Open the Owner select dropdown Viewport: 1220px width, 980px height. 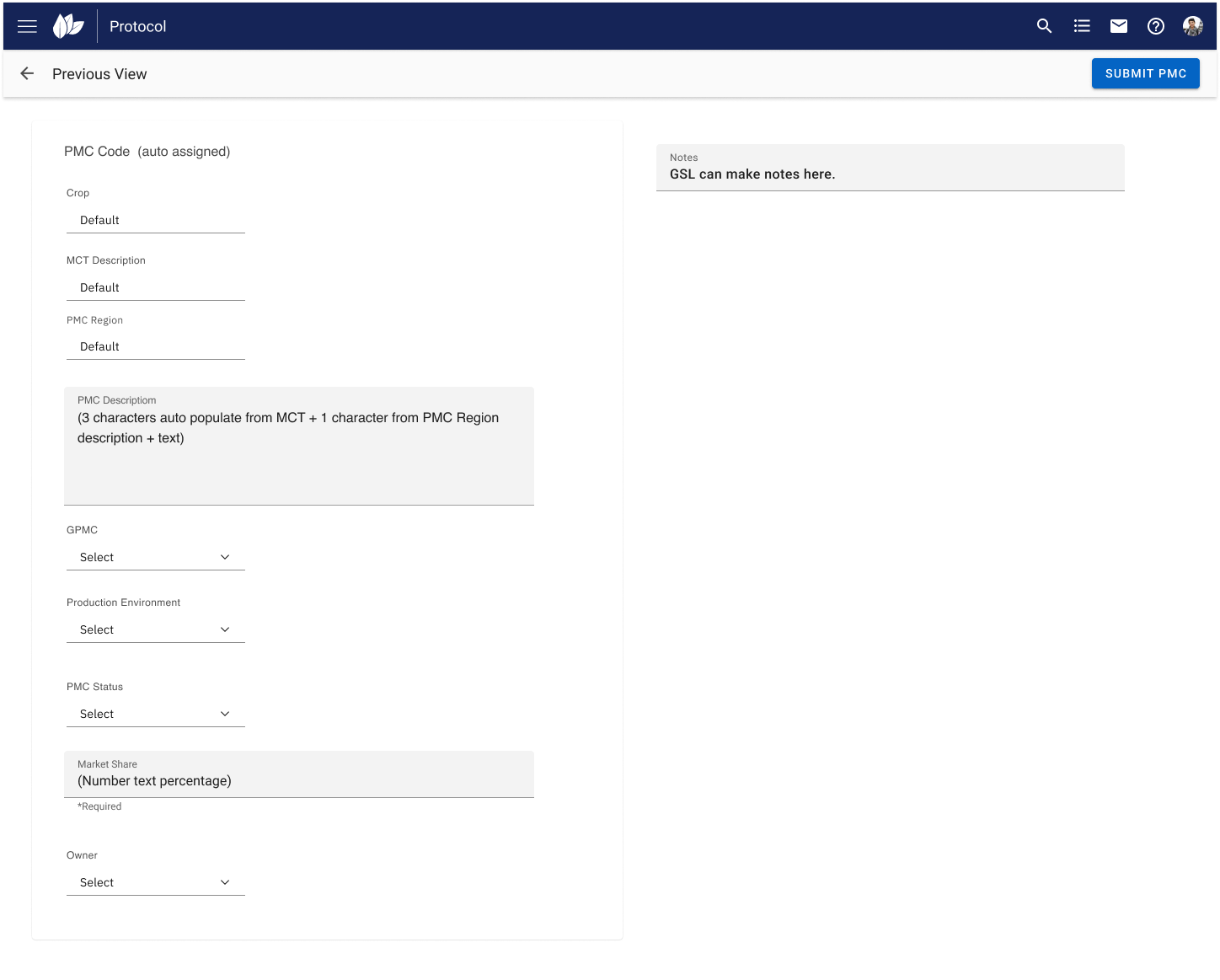(x=155, y=882)
